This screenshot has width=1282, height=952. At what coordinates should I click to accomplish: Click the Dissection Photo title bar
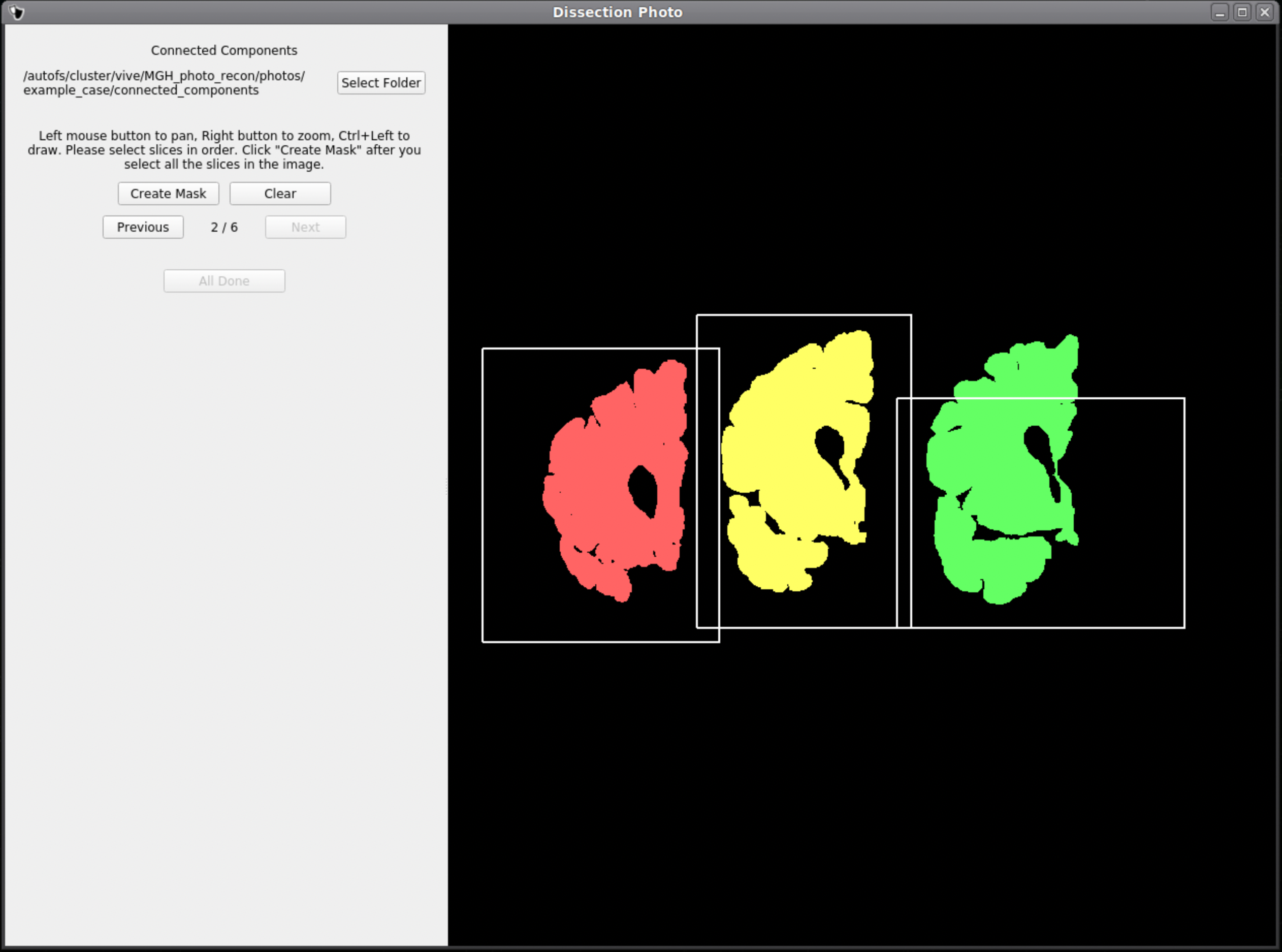641,12
